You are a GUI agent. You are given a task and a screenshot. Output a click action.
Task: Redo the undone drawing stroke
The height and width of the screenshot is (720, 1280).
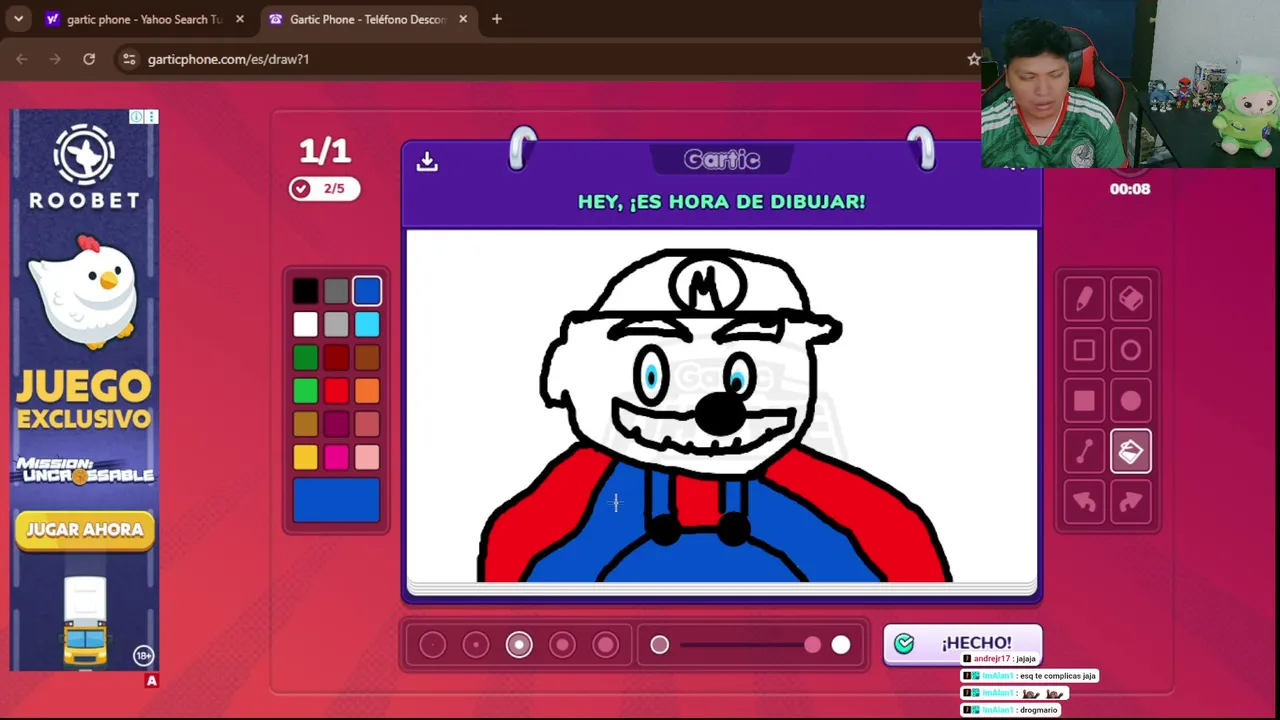pyautogui.click(x=1131, y=502)
